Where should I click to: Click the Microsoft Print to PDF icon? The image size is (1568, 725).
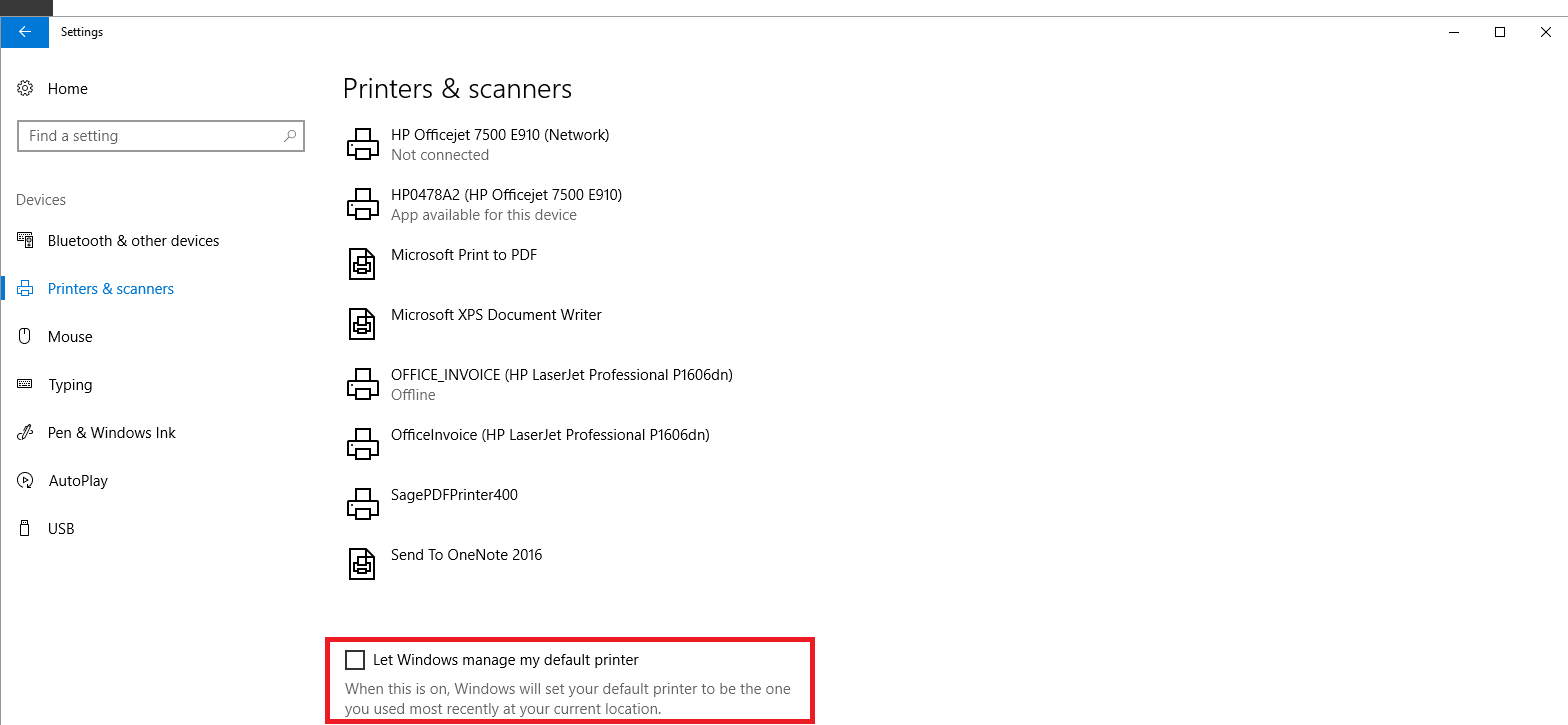362,264
